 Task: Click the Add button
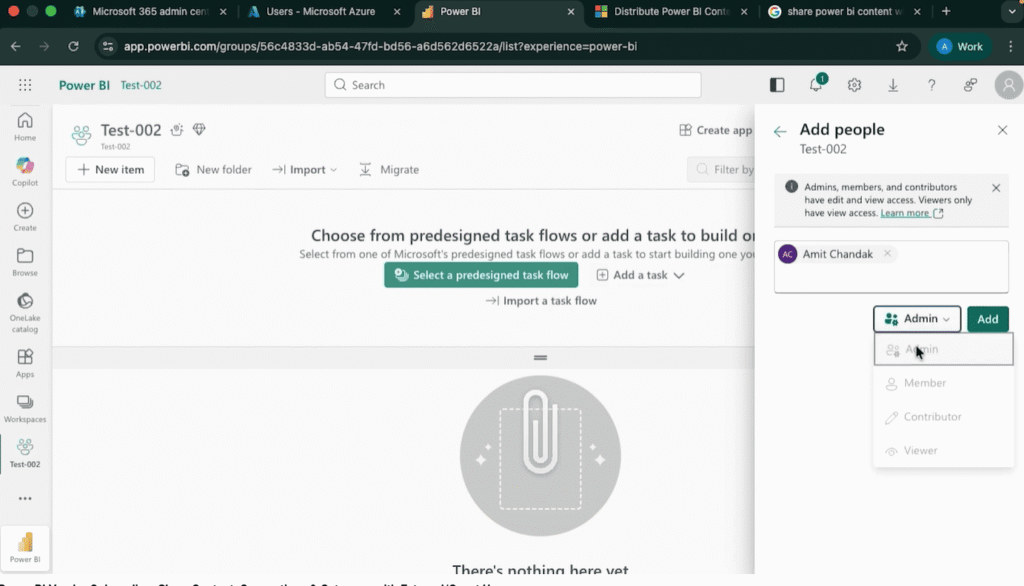coord(987,319)
